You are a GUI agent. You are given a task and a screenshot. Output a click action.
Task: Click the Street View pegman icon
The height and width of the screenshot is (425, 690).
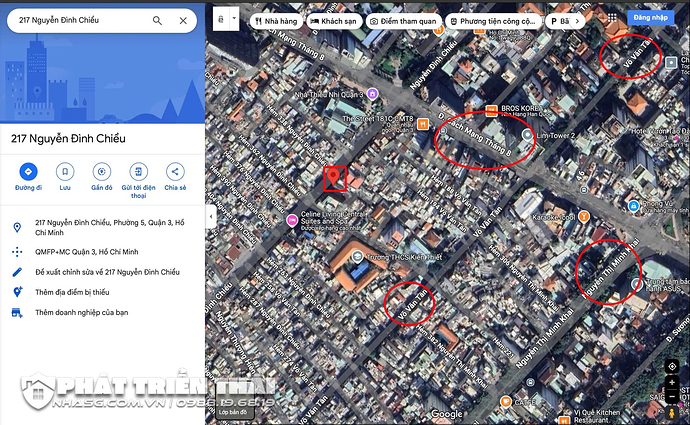pos(672,413)
